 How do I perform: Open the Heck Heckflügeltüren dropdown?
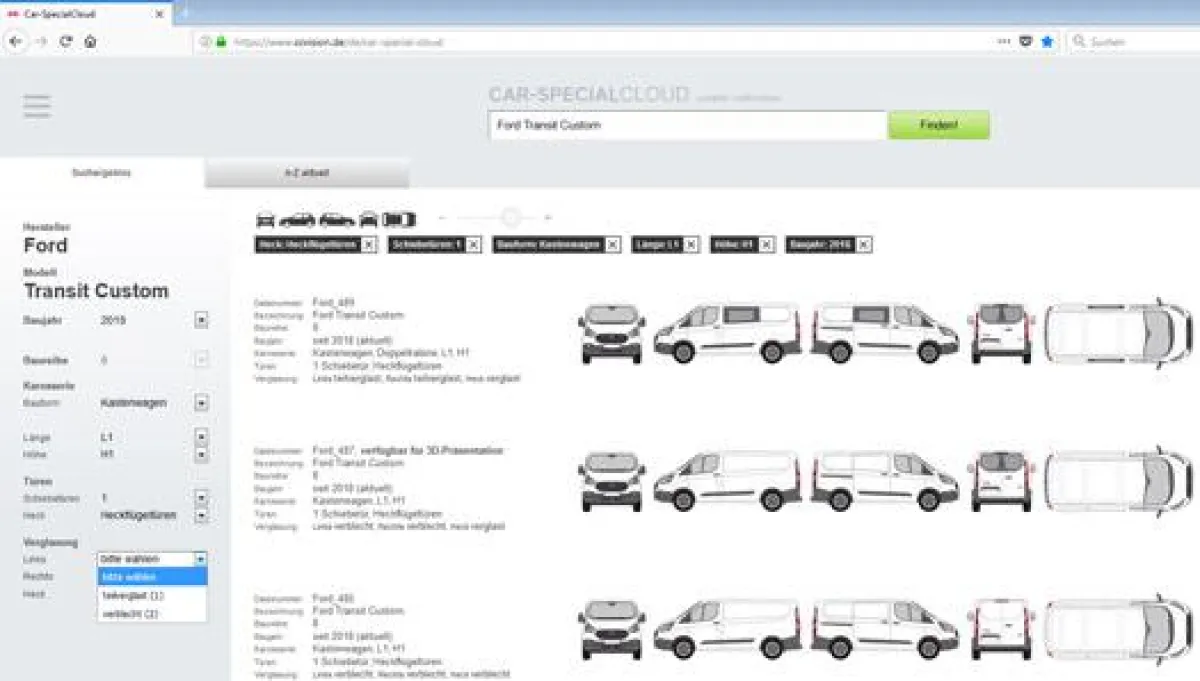(x=201, y=515)
